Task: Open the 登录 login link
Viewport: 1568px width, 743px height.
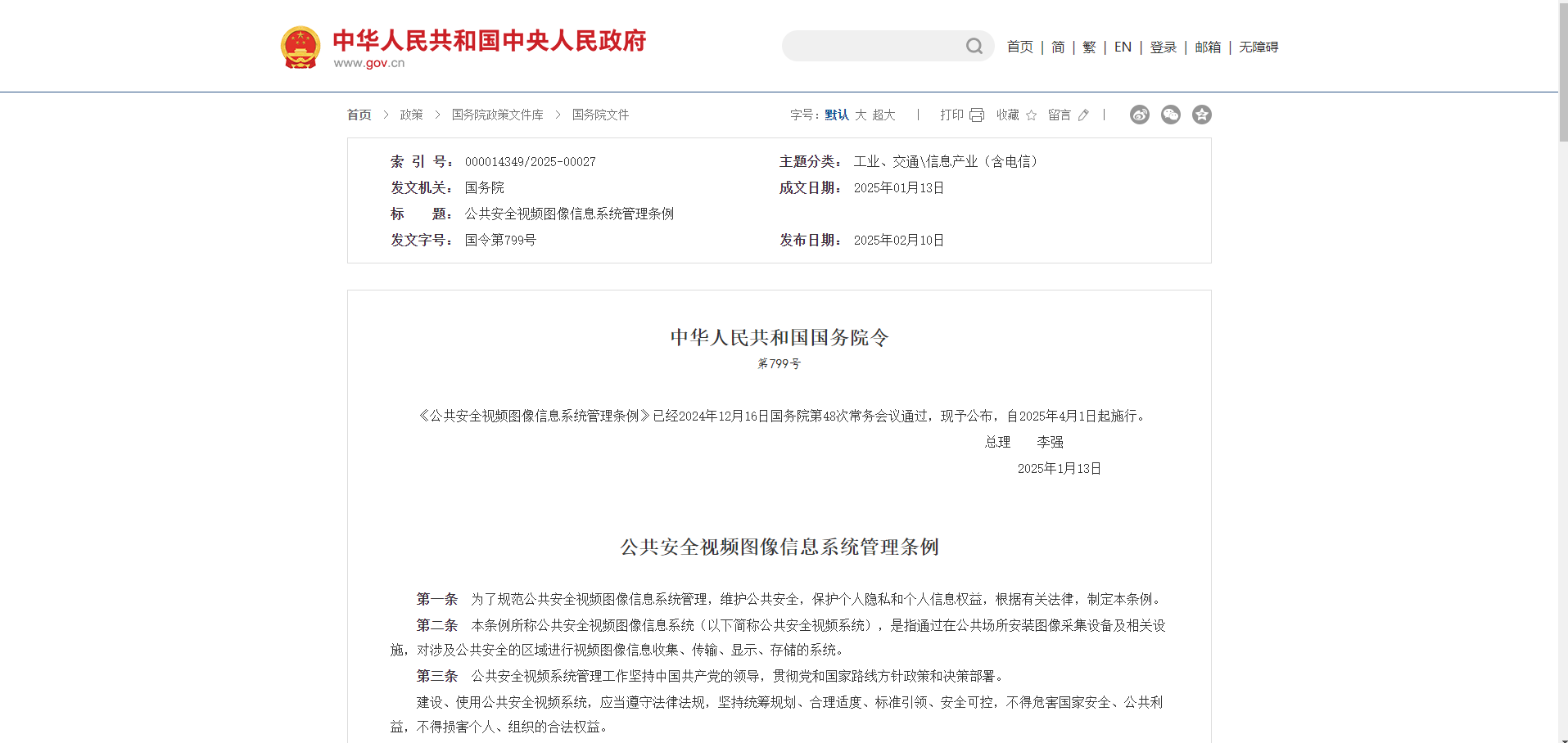Action: [1163, 47]
